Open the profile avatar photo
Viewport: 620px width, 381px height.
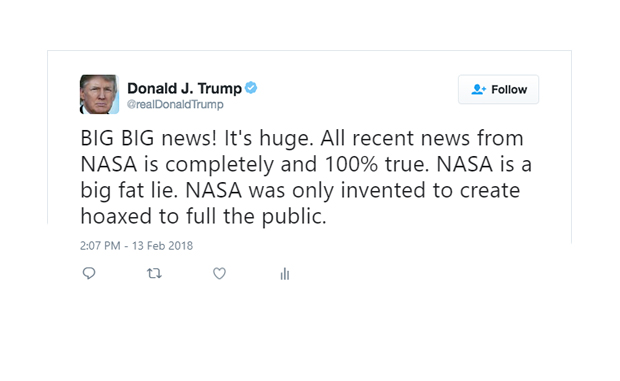point(99,94)
